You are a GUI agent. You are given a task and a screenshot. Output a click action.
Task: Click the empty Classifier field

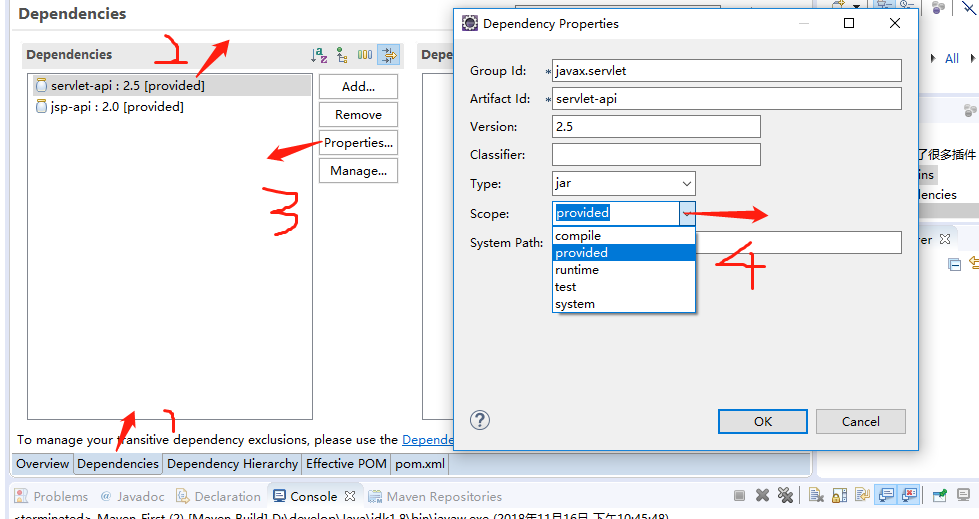pyautogui.click(x=656, y=154)
